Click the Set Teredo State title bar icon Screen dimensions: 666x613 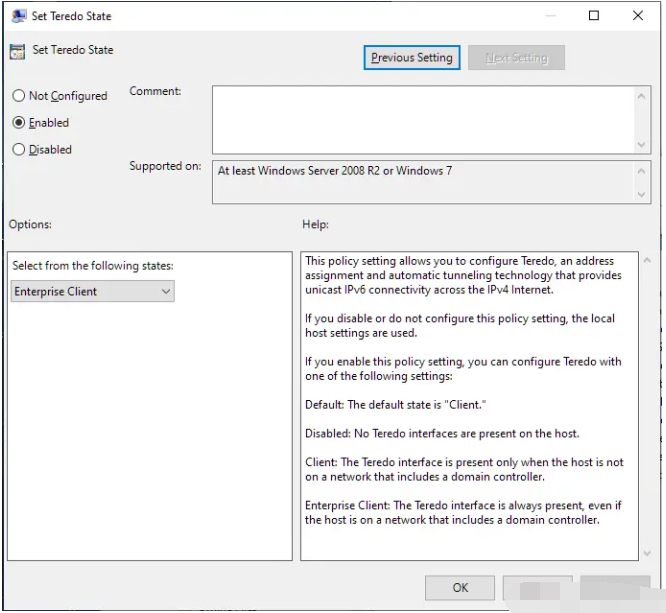19,16
